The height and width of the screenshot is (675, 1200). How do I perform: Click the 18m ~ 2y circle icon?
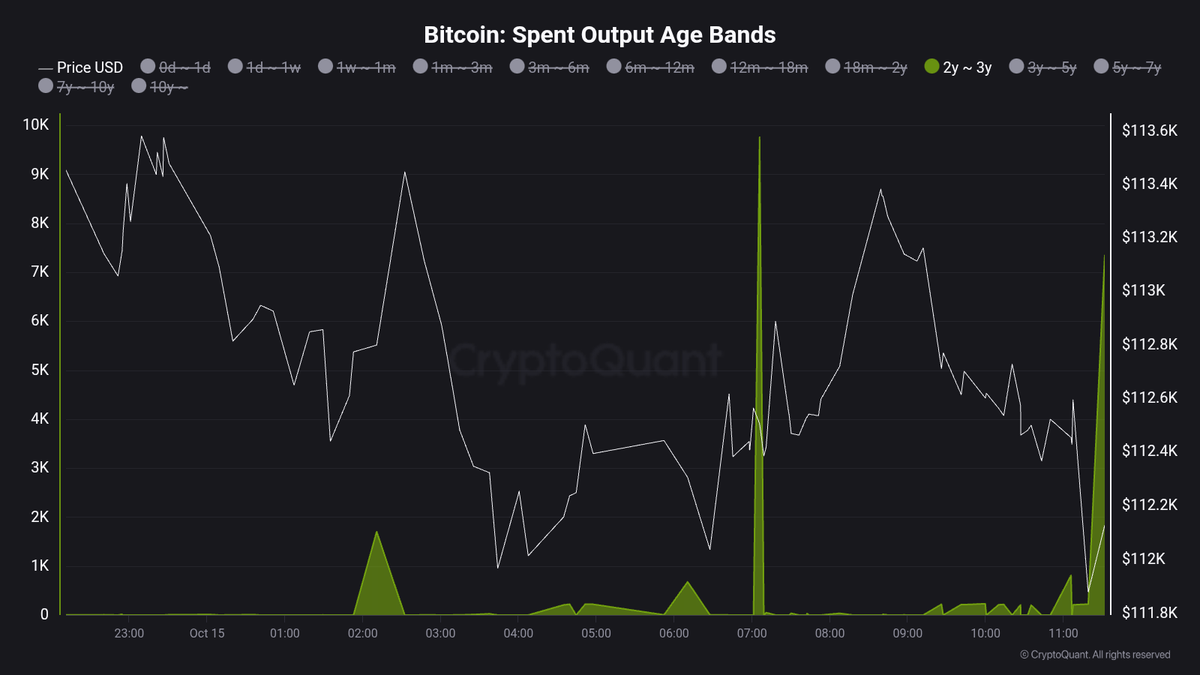point(835,67)
